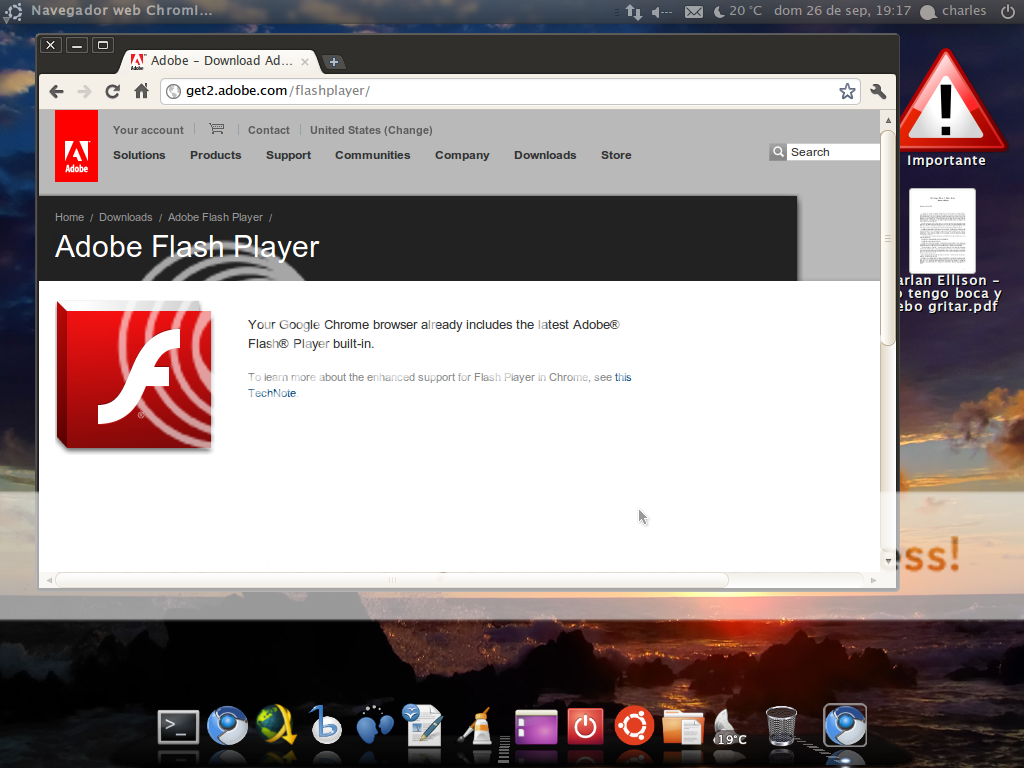Open the Your account link
The image size is (1024, 768).
148,130
